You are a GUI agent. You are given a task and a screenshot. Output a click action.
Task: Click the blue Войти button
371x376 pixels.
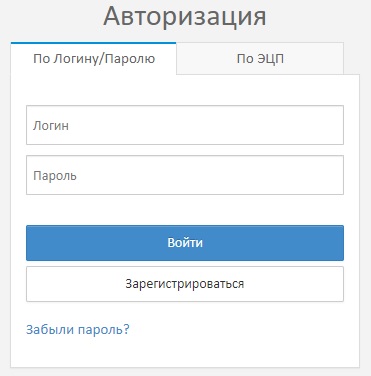pyautogui.click(x=185, y=243)
